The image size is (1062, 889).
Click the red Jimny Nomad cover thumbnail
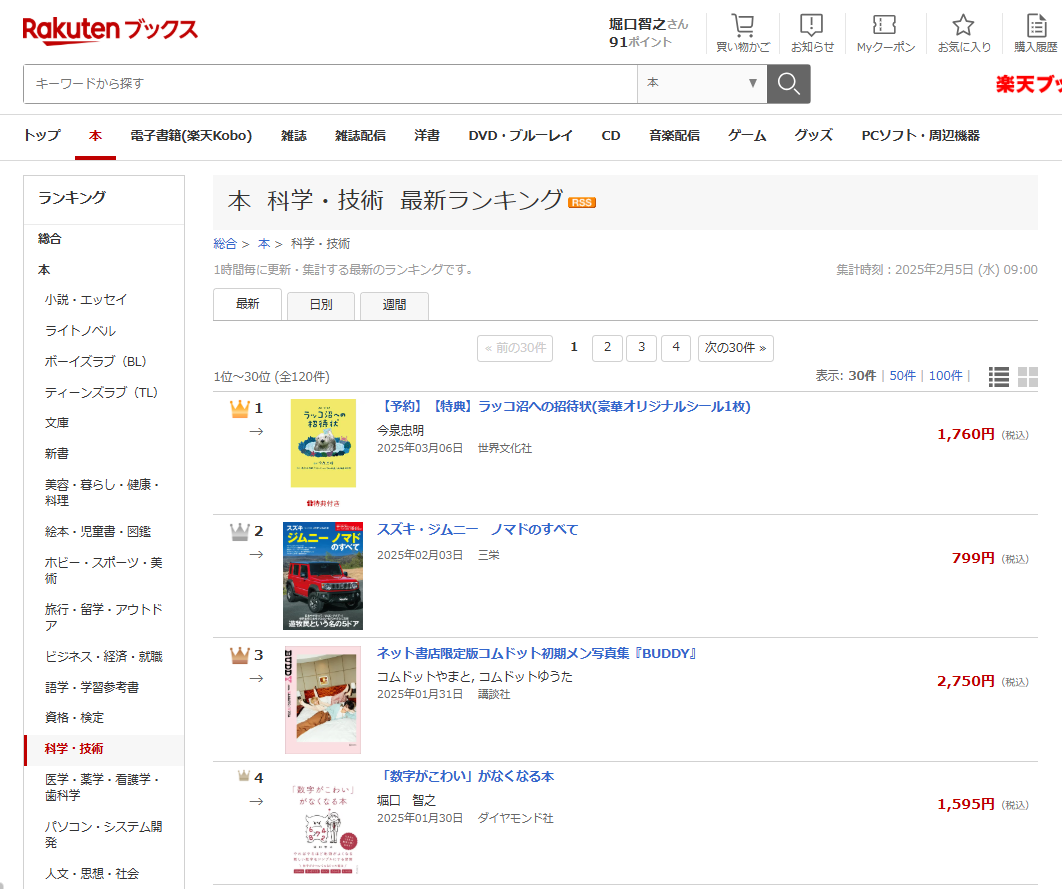click(323, 576)
